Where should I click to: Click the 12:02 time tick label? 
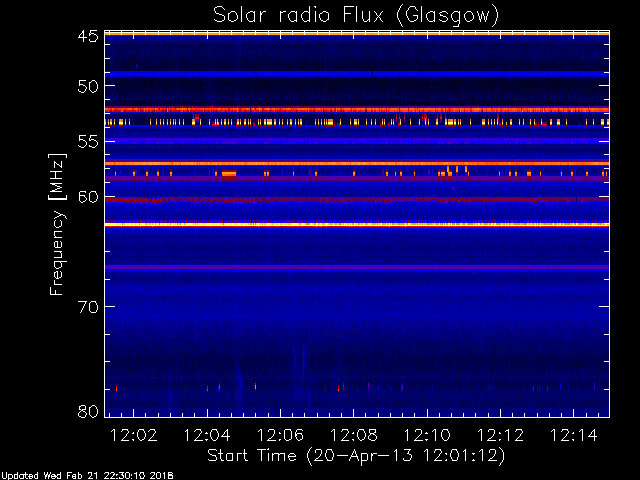[134, 435]
